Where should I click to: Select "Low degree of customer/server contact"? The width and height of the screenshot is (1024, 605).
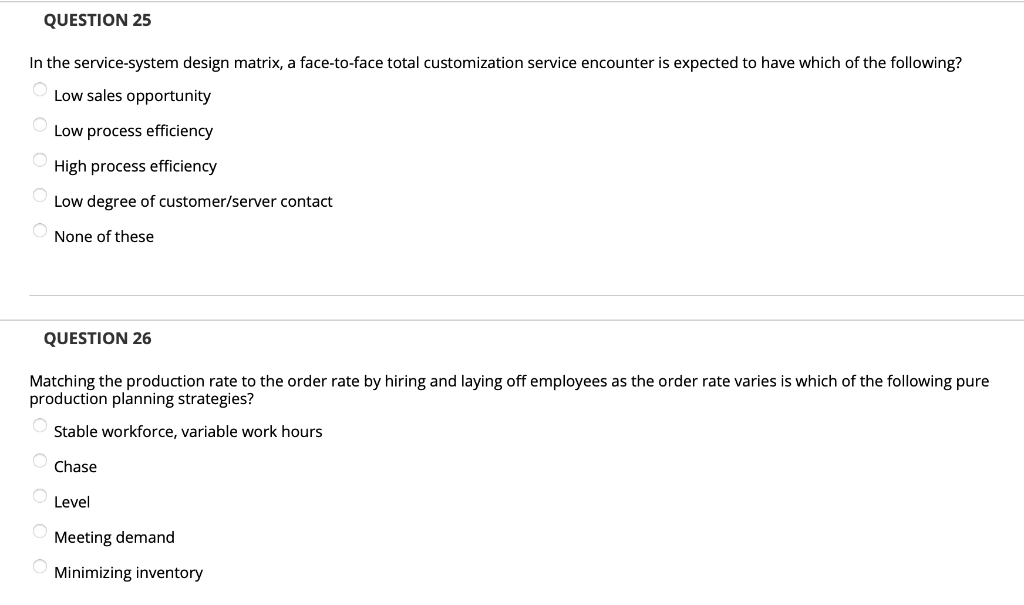click(x=40, y=194)
